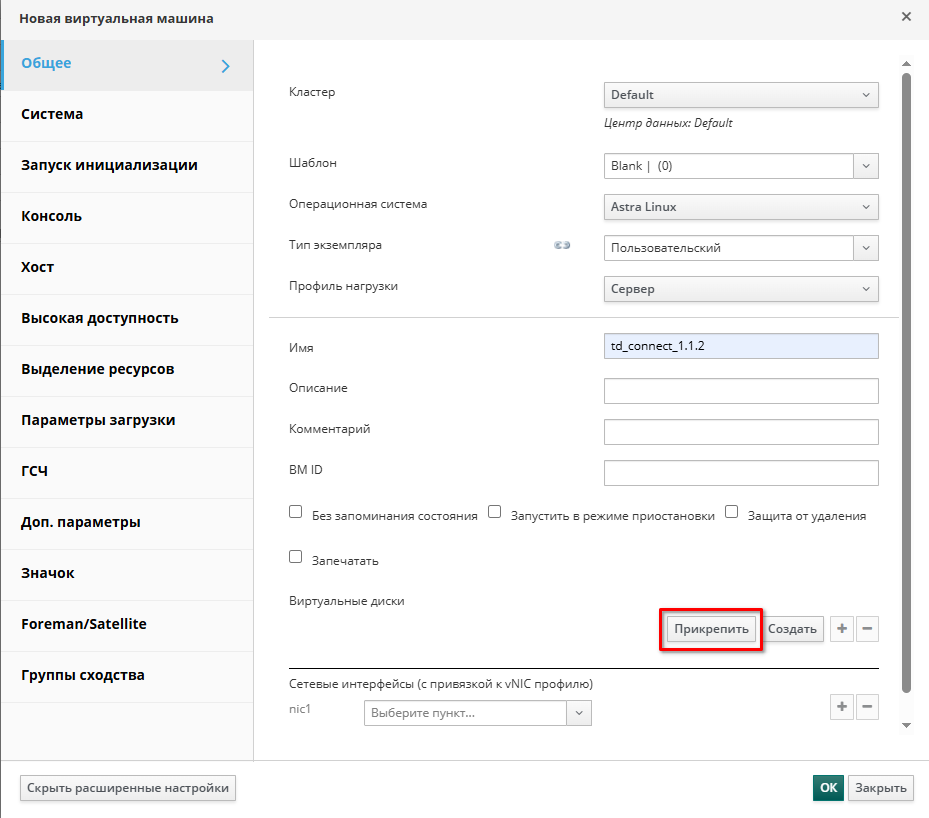Image resolution: width=929 pixels, height=818 pixels.
Task: Click the chevron arrow next to Общее
Action: pos(225,66)
